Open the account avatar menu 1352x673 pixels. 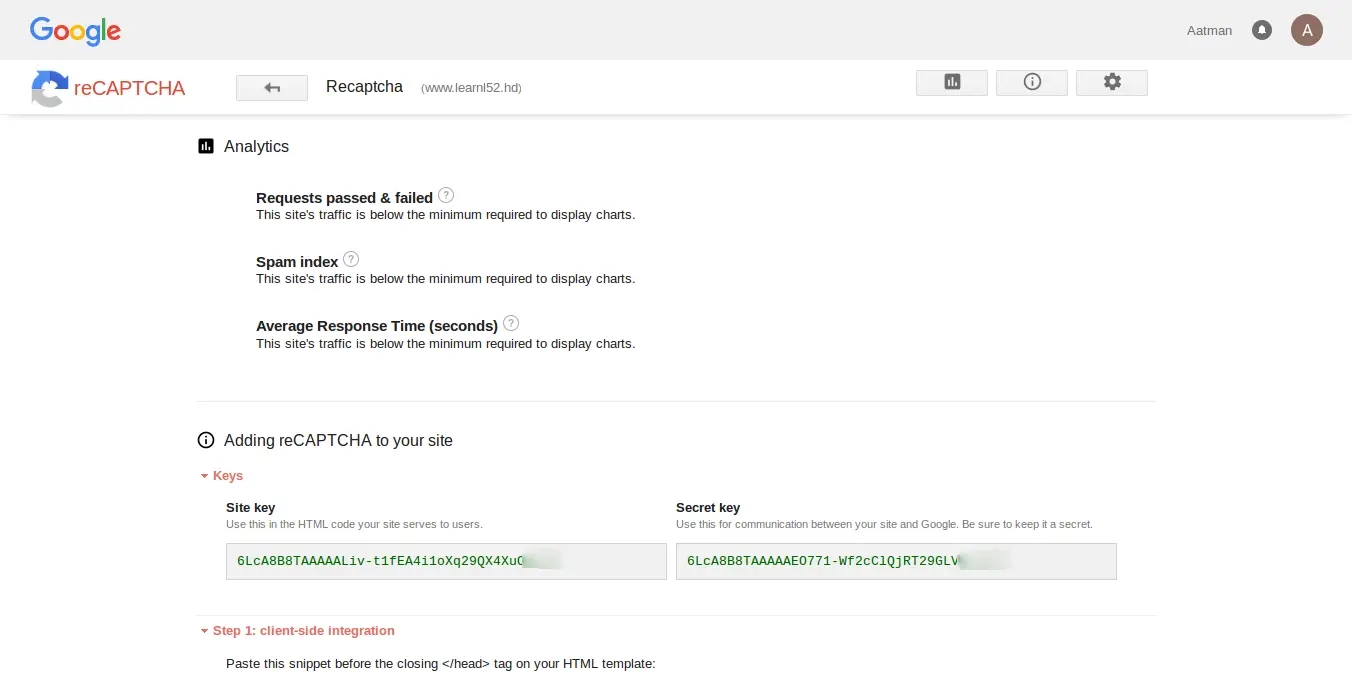point(1306,30)
